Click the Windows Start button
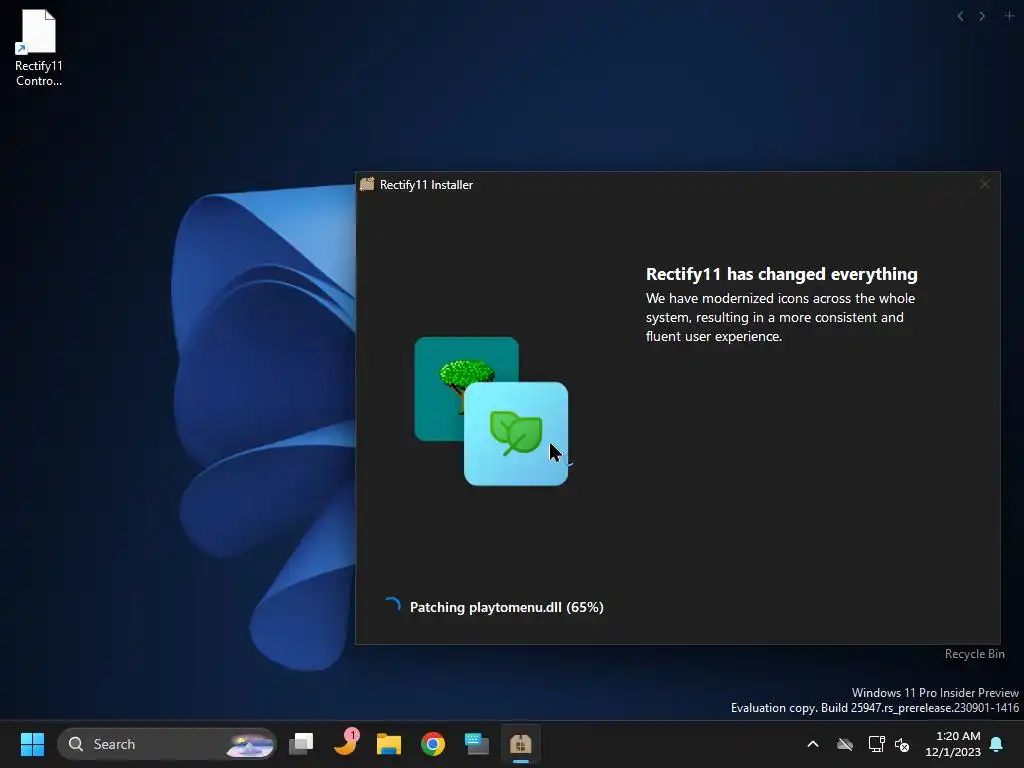Image resolution: width=1024 pixels, height=768 pixels. tap(32, 744)
